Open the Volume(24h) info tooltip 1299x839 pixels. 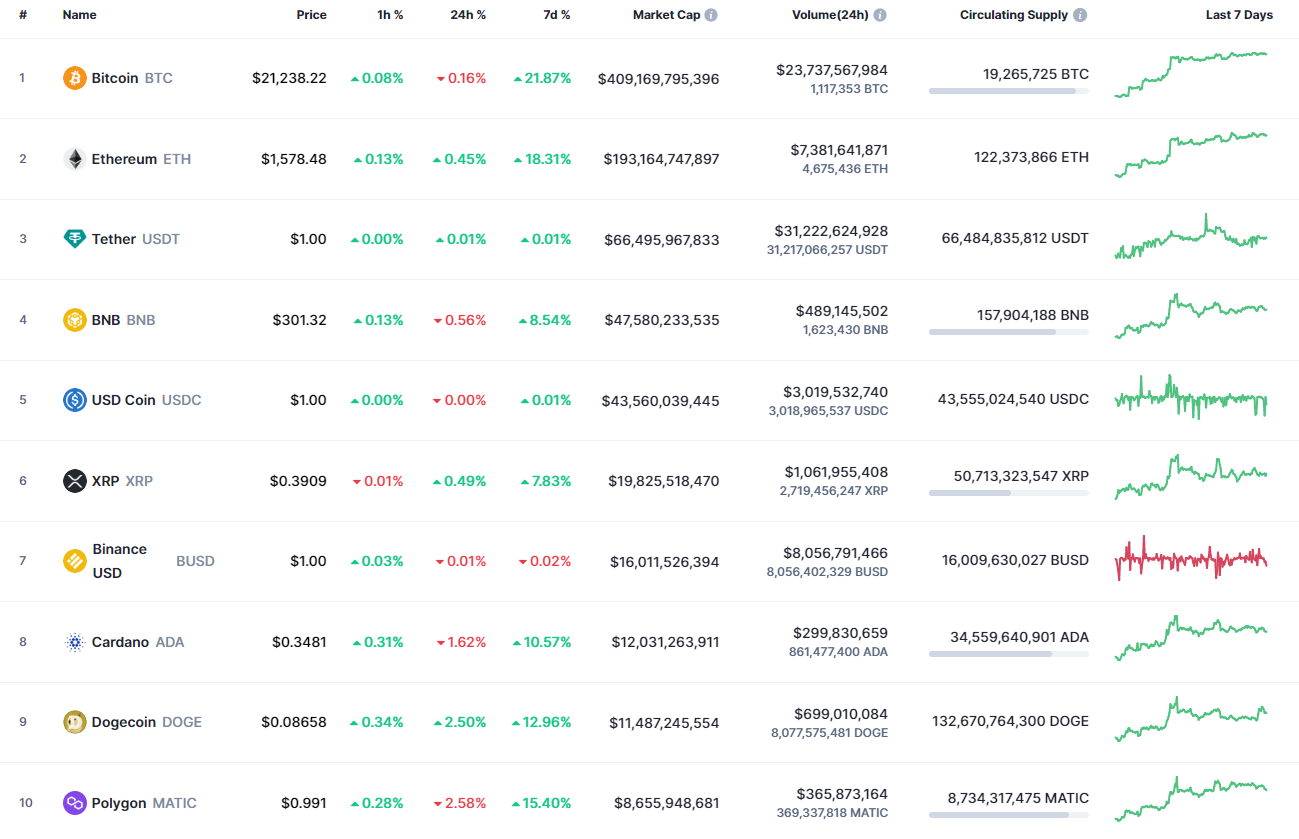pos(879,14)
